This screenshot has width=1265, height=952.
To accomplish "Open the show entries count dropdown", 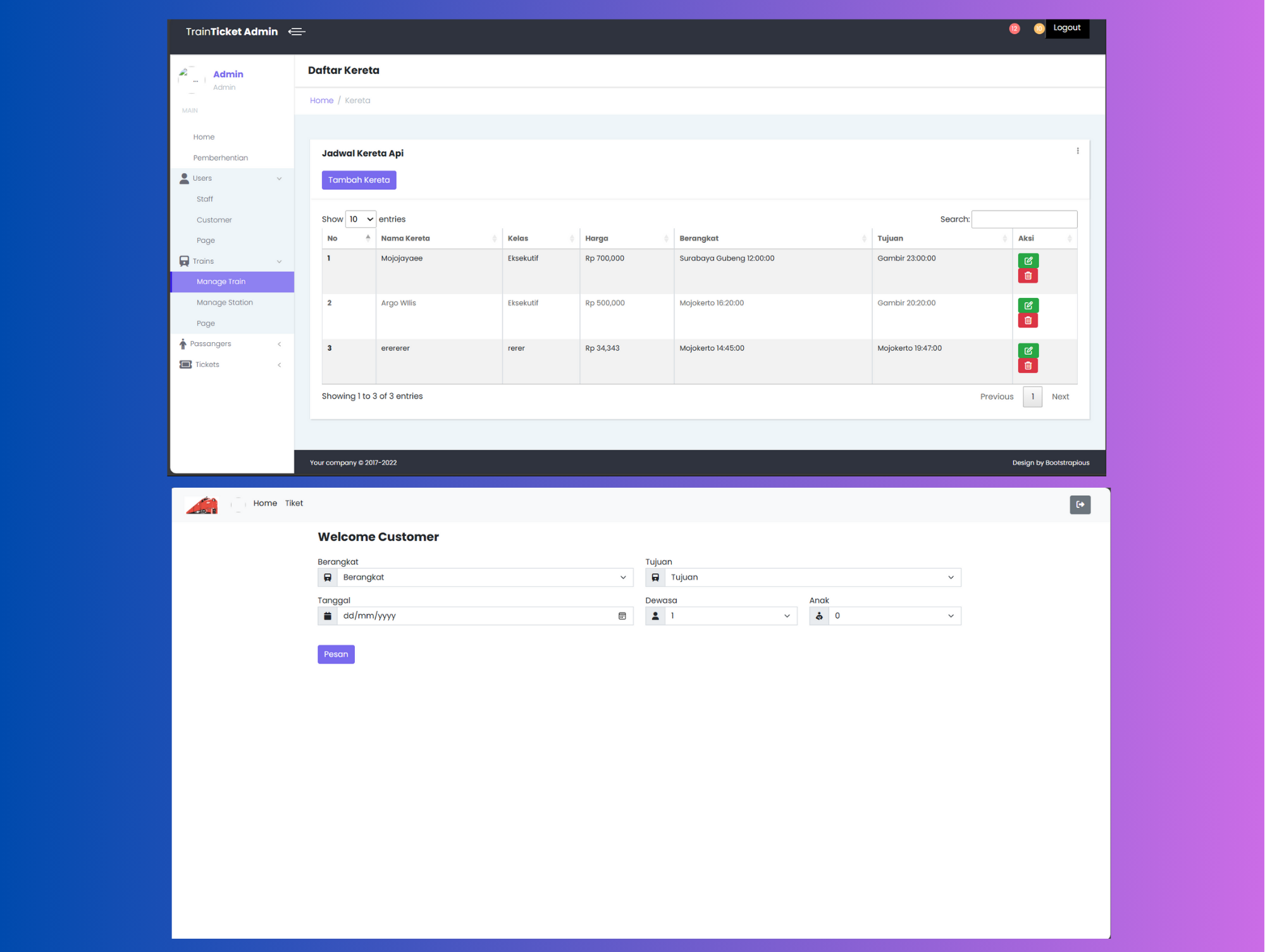I will 361,219.
